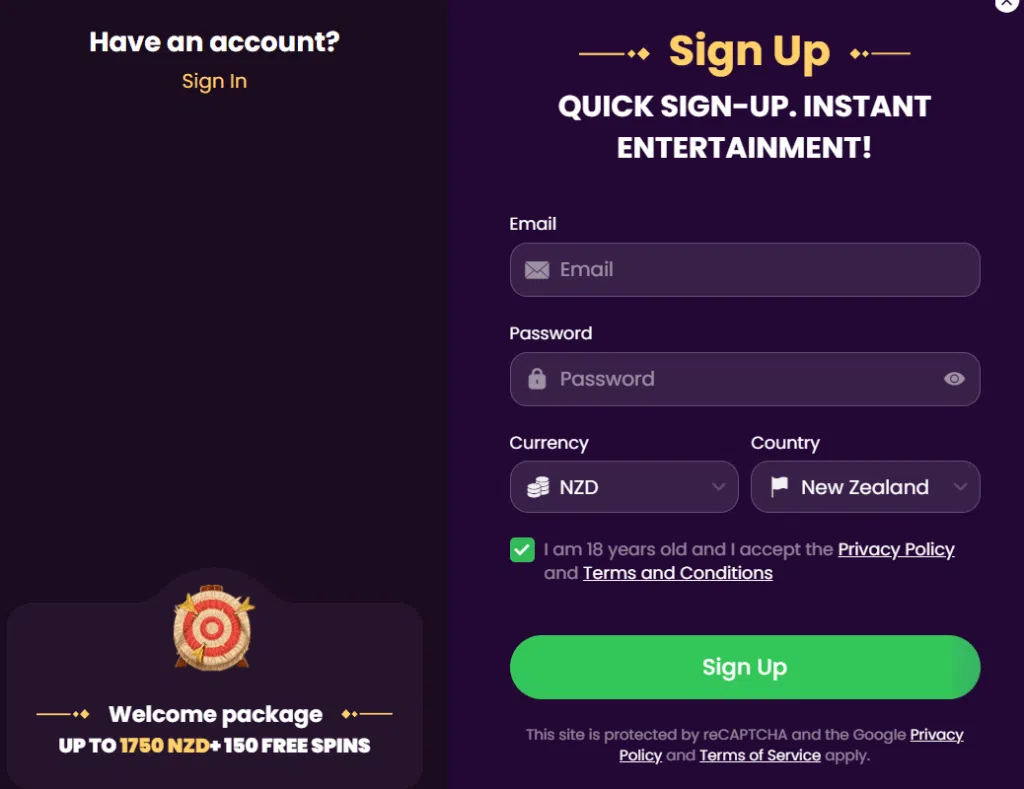Click the envelope icon in Email field

tap(537, 270)
